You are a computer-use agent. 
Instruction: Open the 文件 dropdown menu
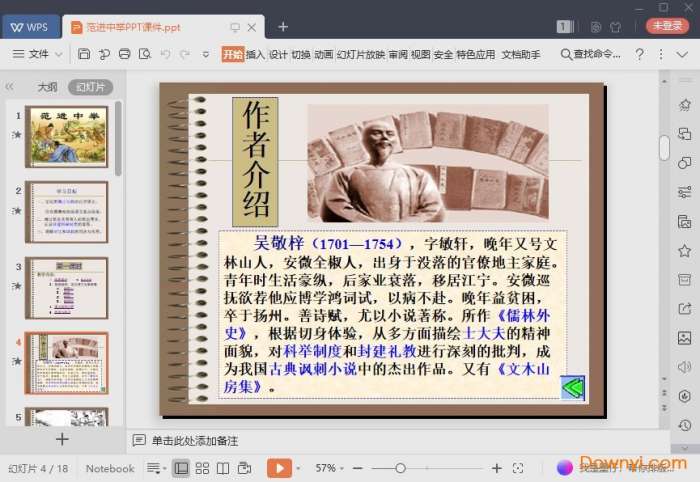[x=38, y=54]
